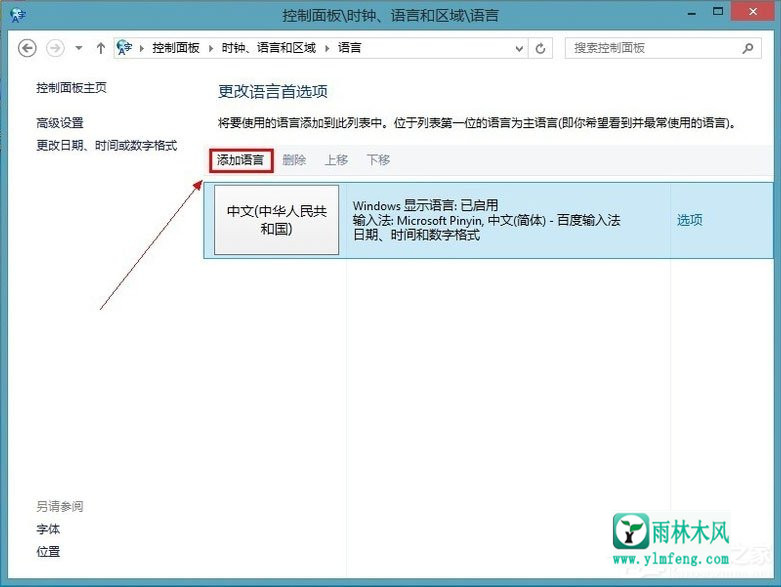The image size is (781, 587).
Task: Open the address bar history dropdown
Action: pos(519,49)
